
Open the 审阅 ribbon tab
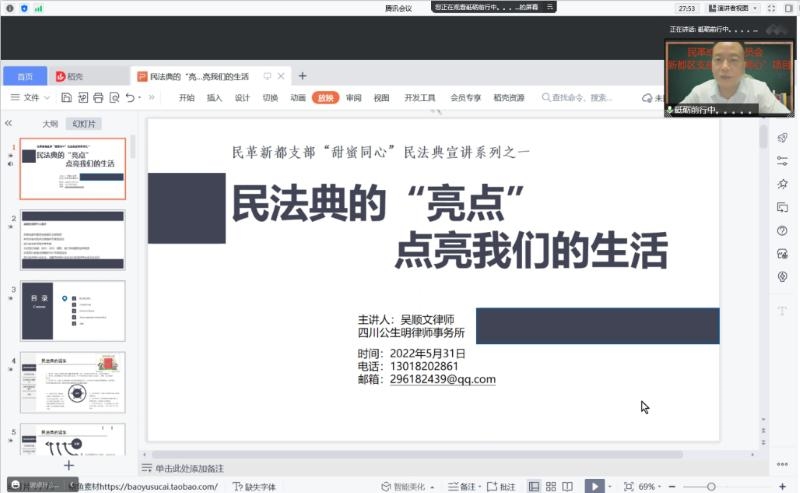(x=354, y=98)
